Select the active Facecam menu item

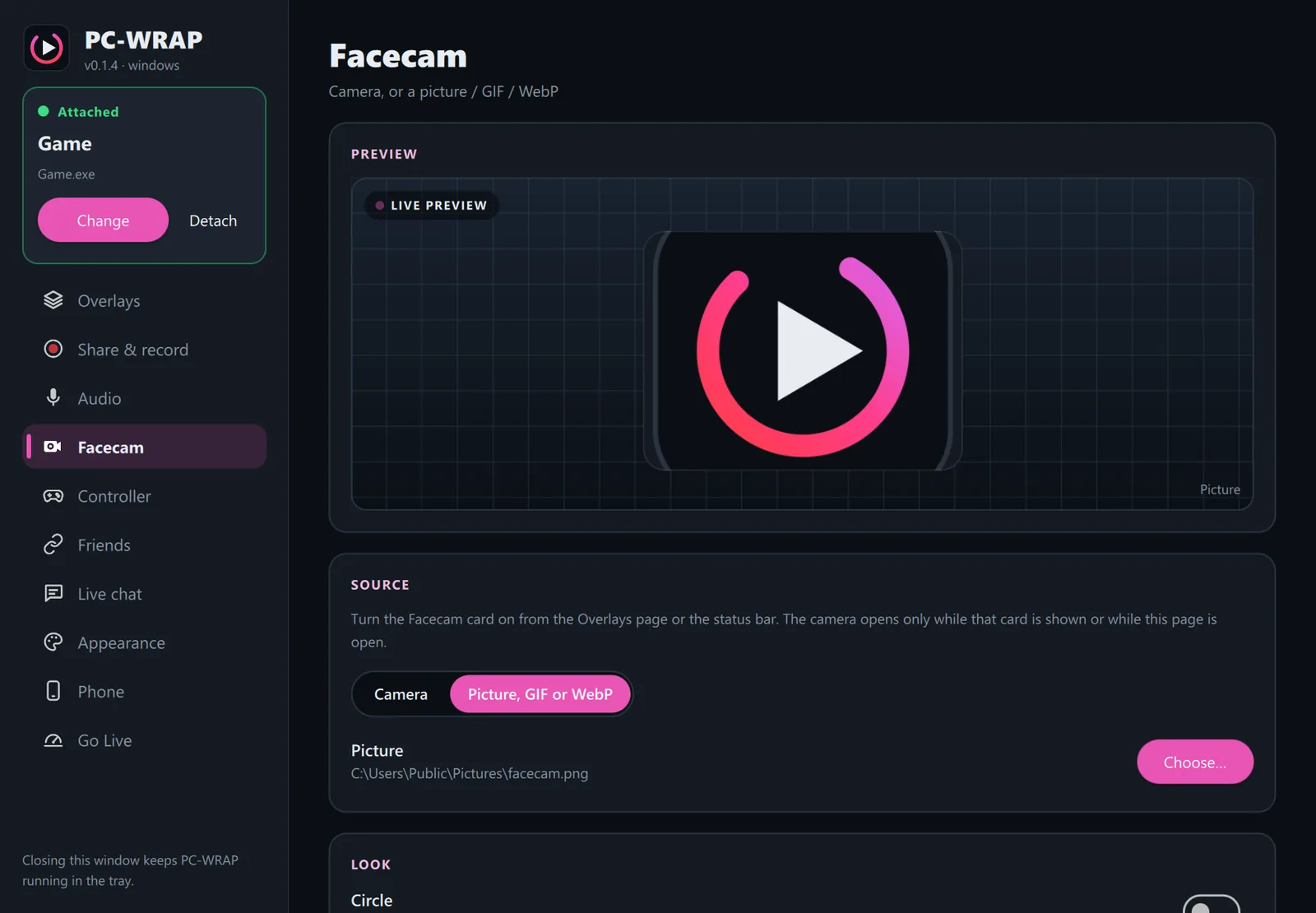pyautogui.click(x=144, y=447)
